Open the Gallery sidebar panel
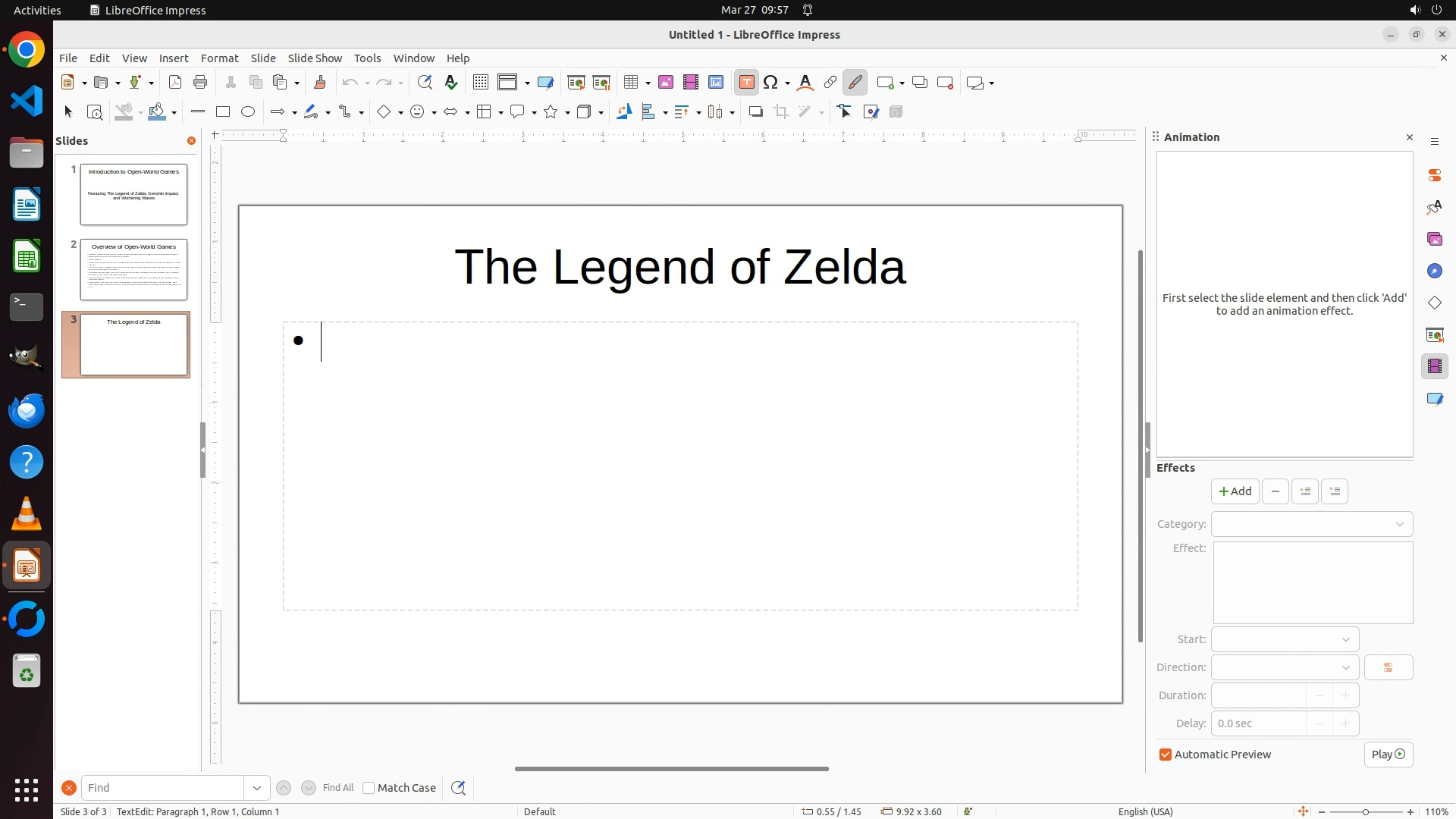 pyautogui.click(x=1434, y=240)
